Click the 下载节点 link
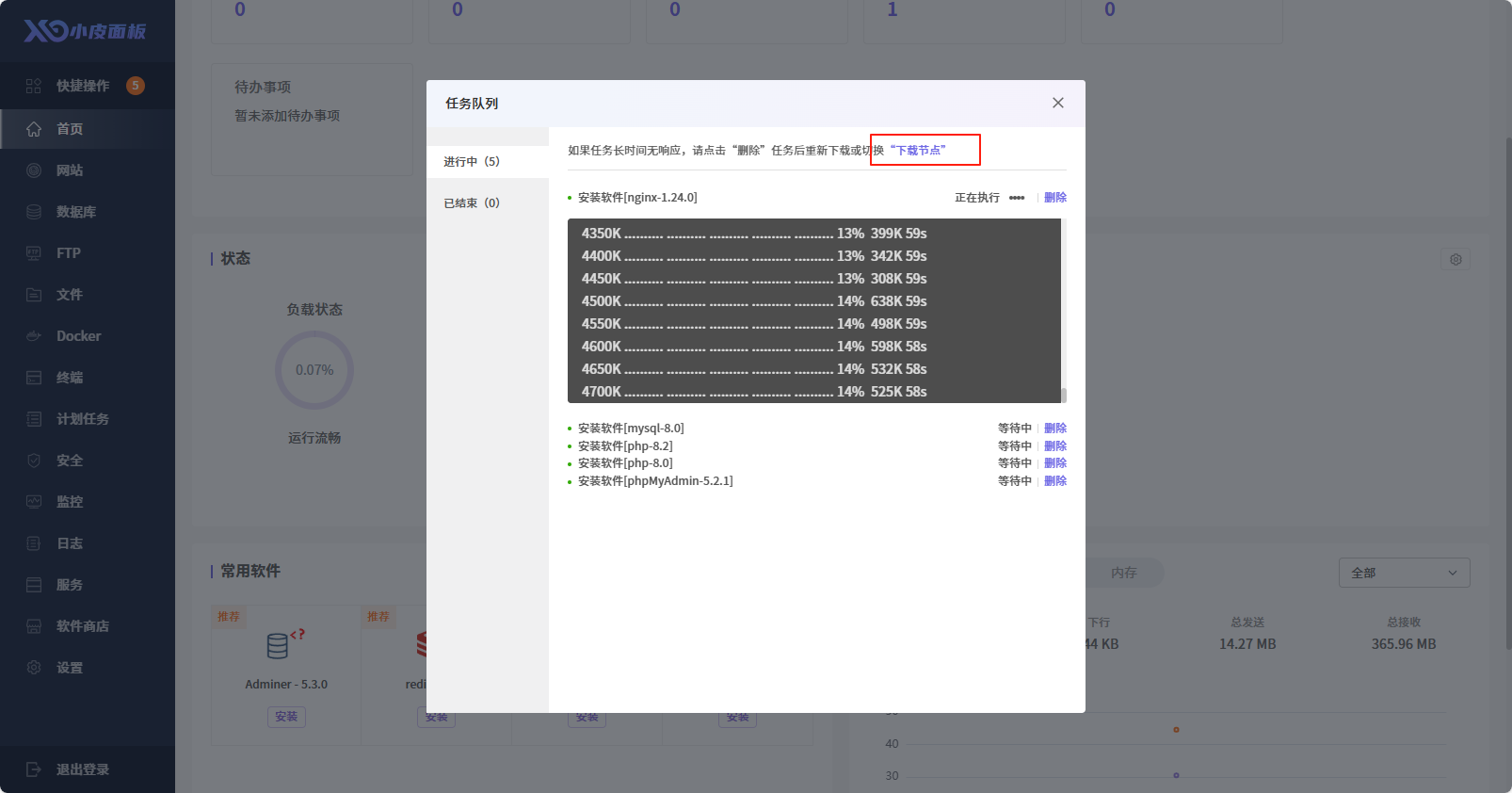The height and width of the screenshot is (793, 1512). 918,151
